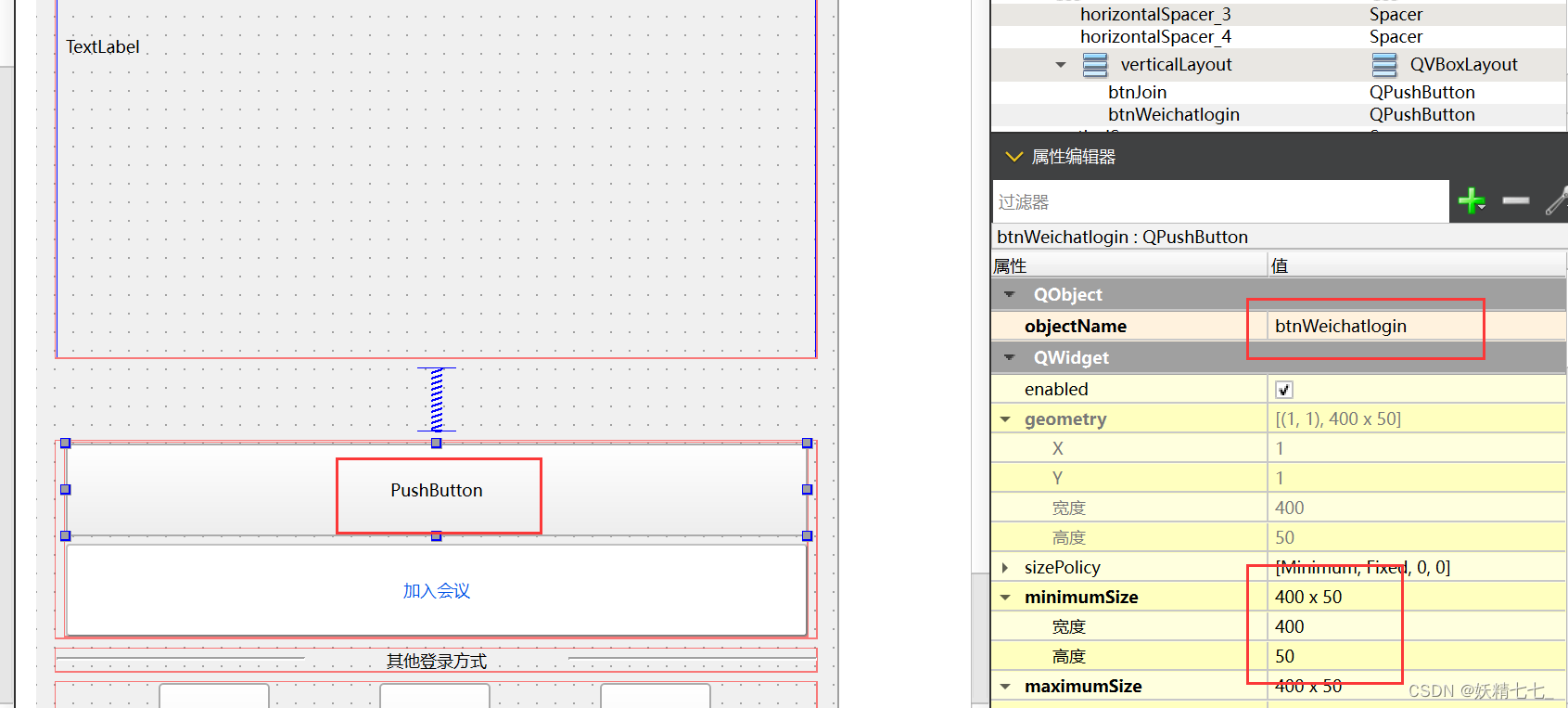Click geometry 高度 value 50
Image resolution: width=1568 pixels, height=708 pixels.
click(1417, 538)
